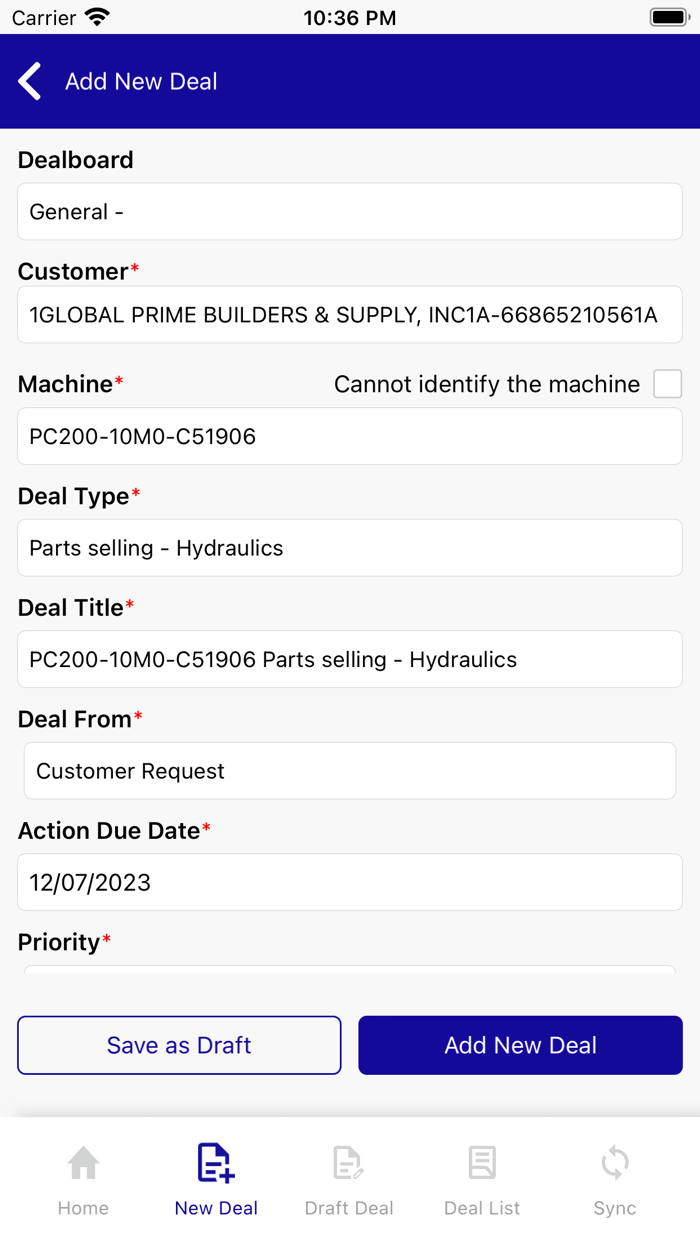Tap the Machine field showing PC200-10M0-C51906
The width and height of the screenshot is (700, 1244).
tap(349, 436)
